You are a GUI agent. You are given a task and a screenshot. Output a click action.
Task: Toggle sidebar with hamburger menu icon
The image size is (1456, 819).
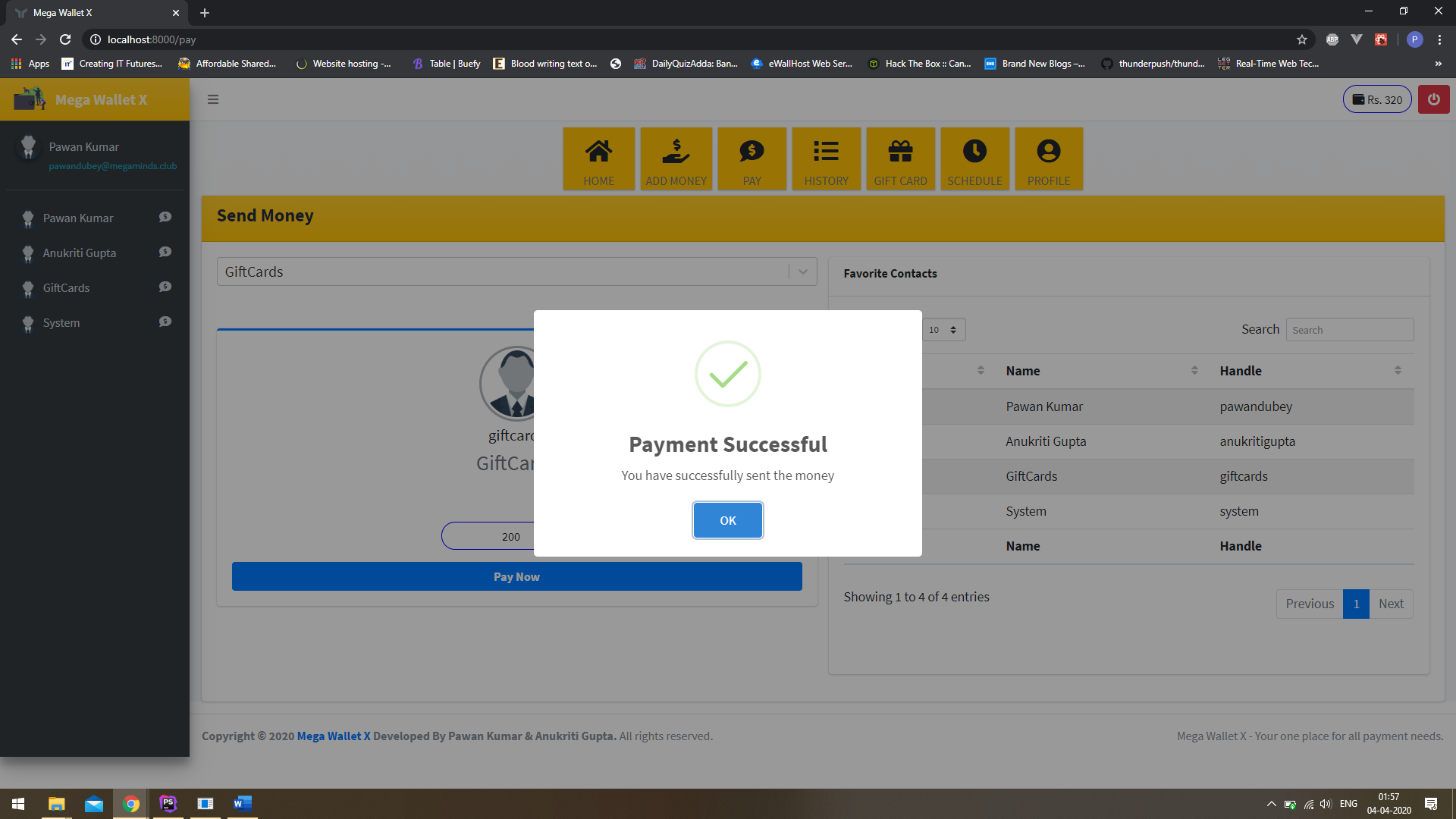(x=213, y=99)
